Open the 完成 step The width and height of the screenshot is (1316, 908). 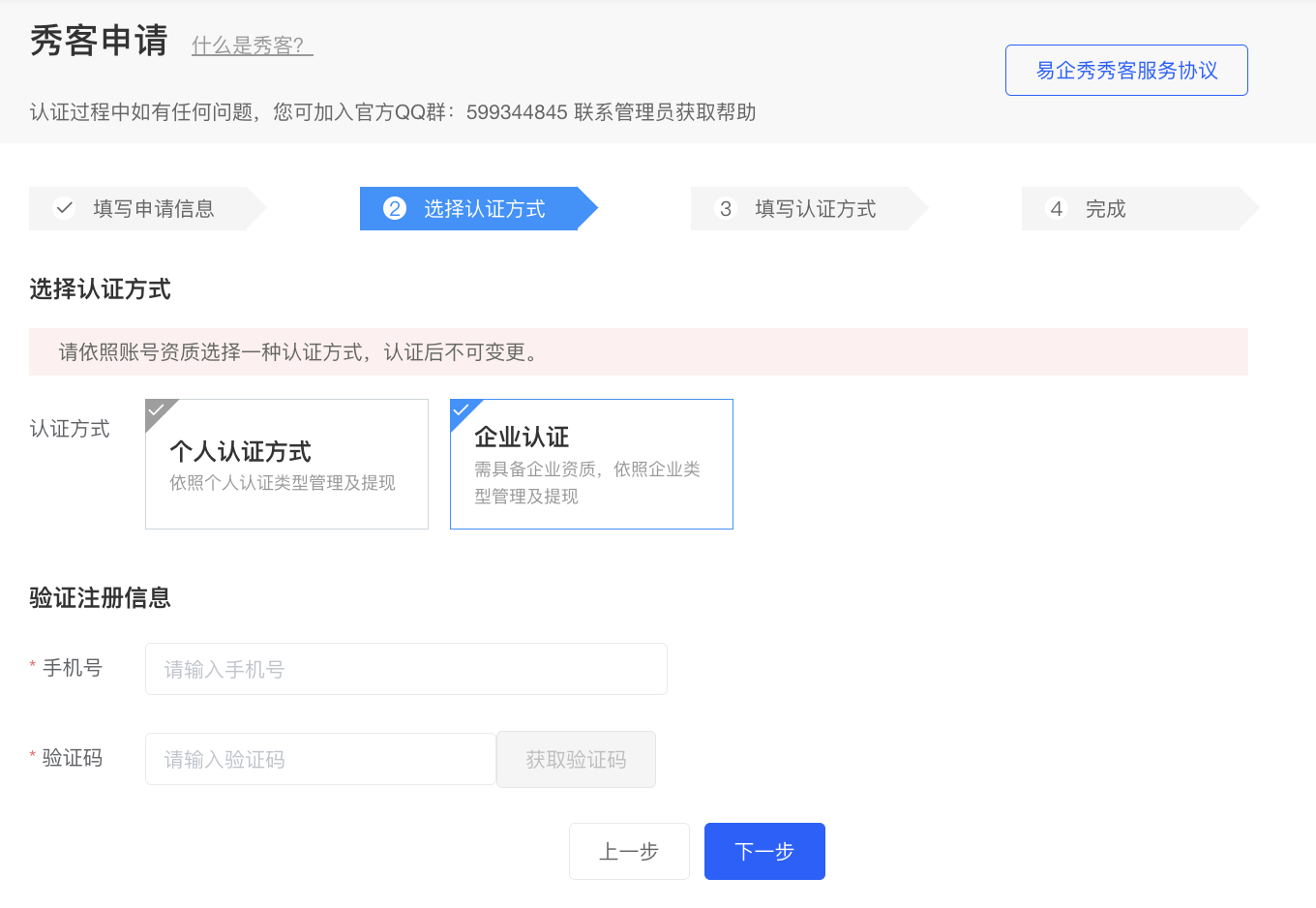tap(1105, 209)
